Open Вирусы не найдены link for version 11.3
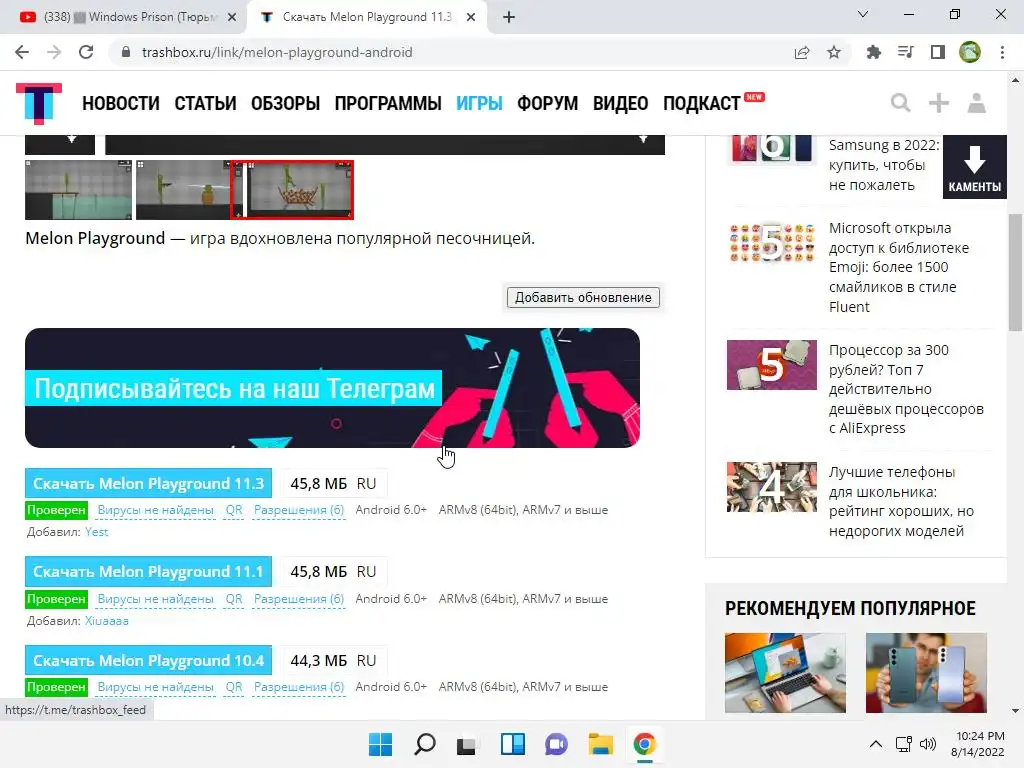 tap(155, 510)
